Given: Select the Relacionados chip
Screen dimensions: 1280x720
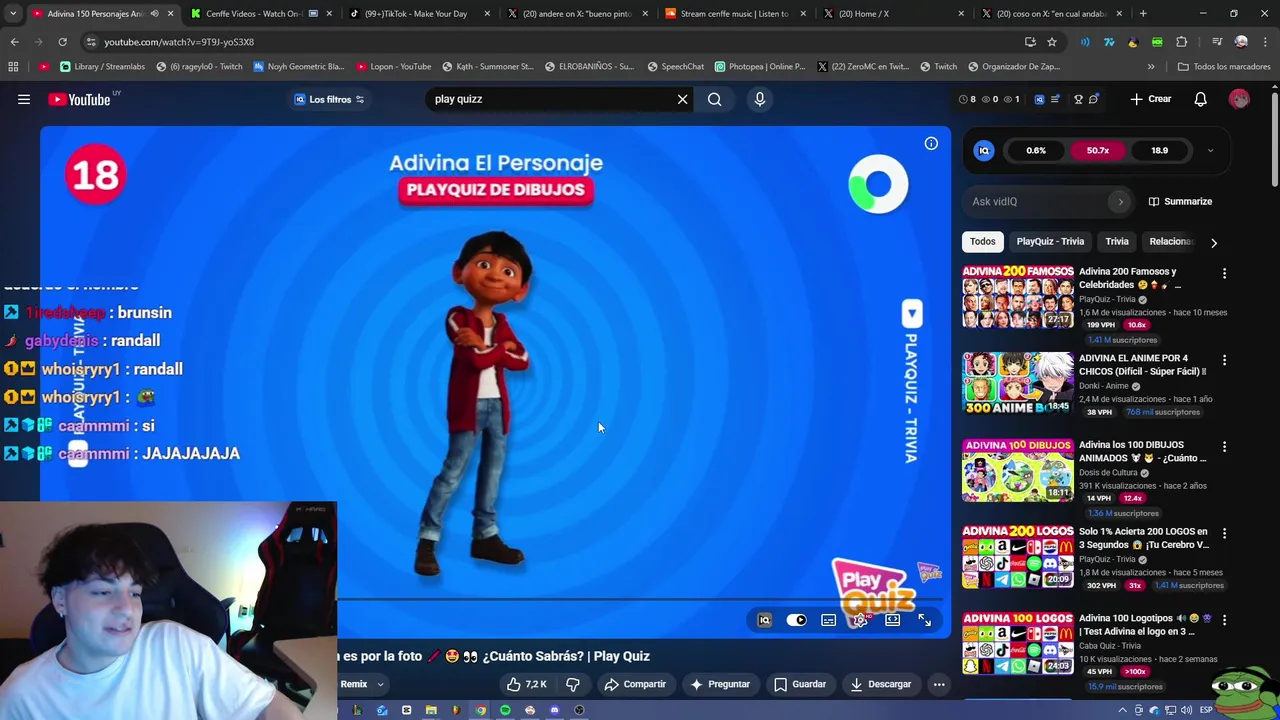Looking at the screenshot, I should click(1171, 241).
